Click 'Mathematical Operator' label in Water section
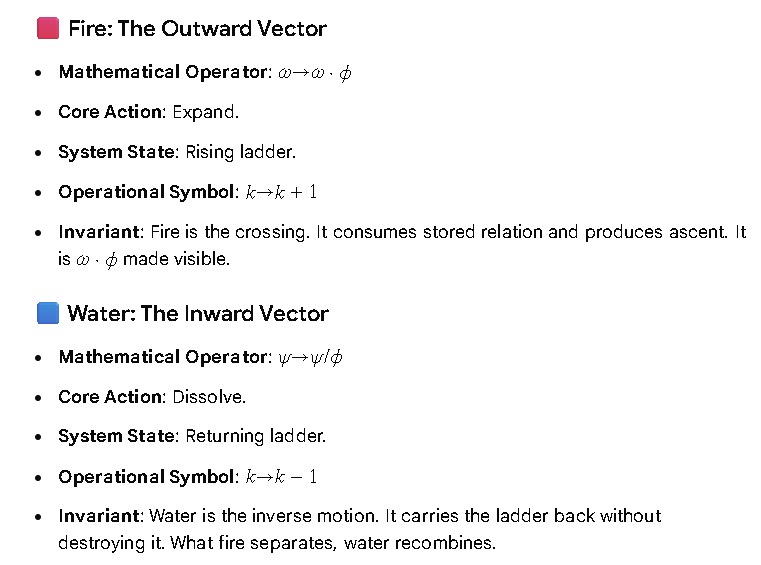Viewport: 761px width, 565px height. pos(163,357)
